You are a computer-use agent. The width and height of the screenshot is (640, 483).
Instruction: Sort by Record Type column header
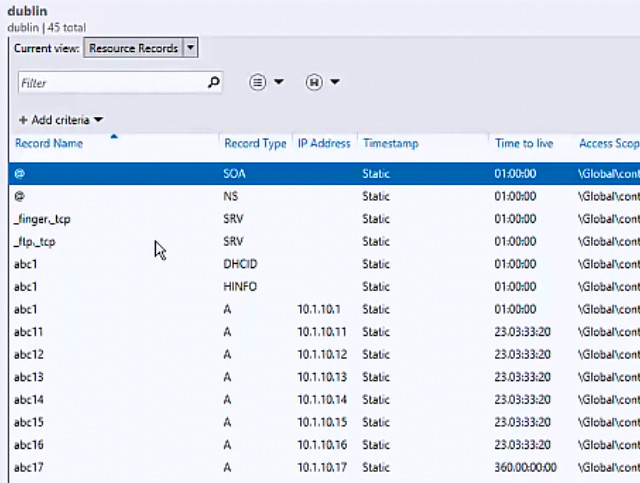[x=255, y=143]
